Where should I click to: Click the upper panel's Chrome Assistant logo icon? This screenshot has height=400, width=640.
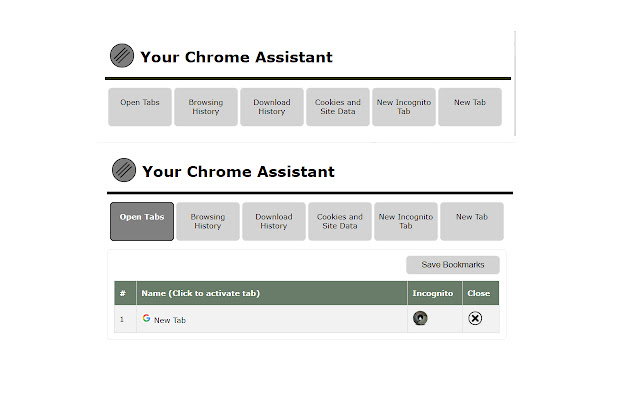click(x=122, y=55)
